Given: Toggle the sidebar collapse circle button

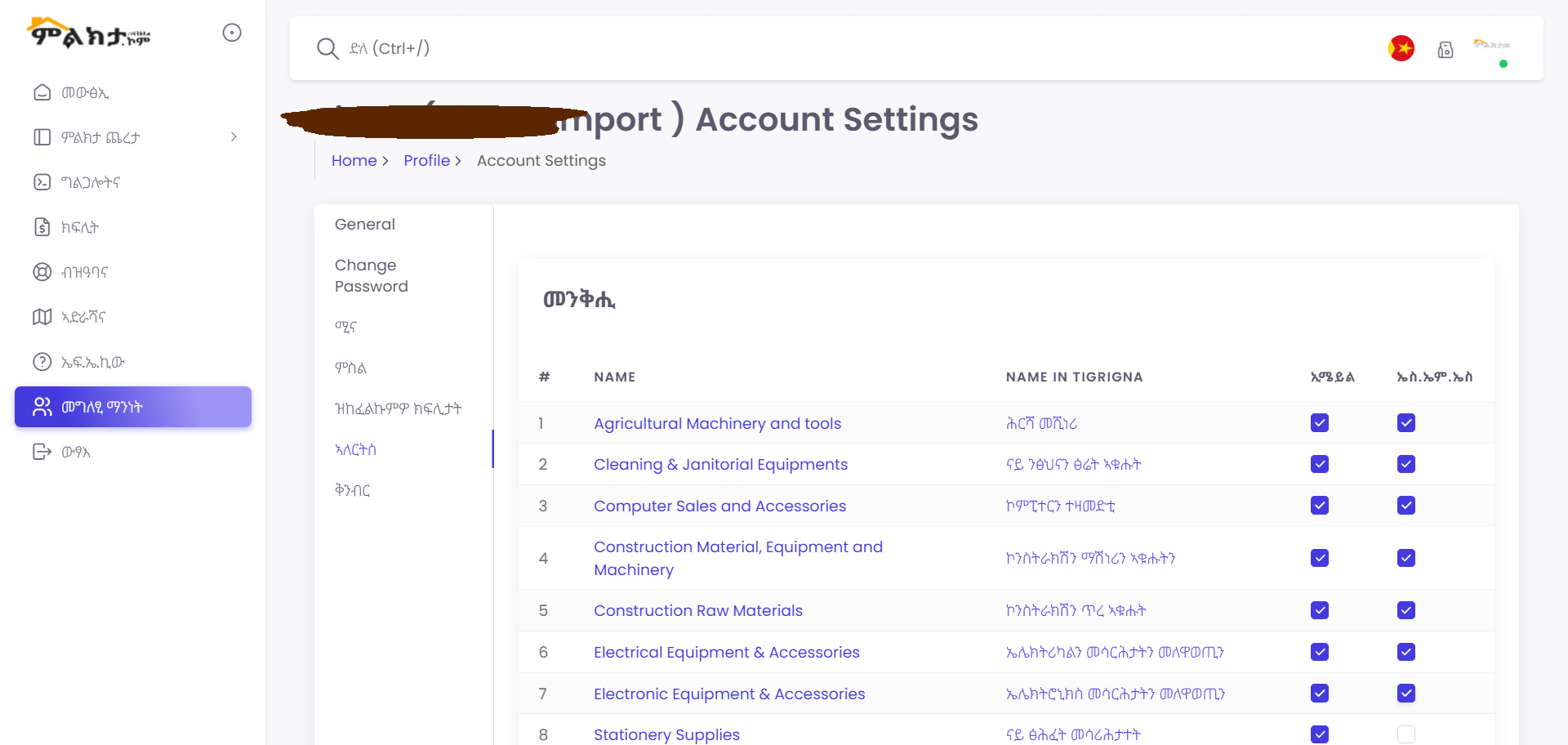Looking at the screenshot, I should [x=232, y=33].
